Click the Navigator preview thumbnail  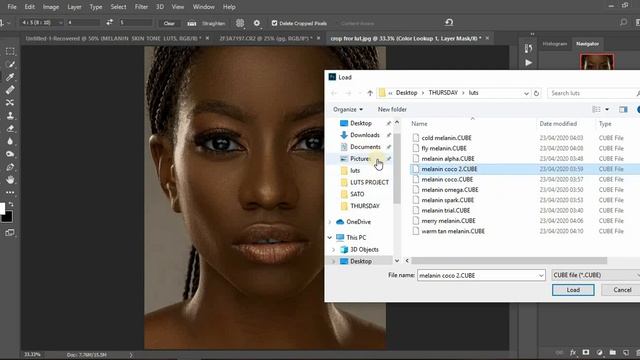(x=597, y=61)
